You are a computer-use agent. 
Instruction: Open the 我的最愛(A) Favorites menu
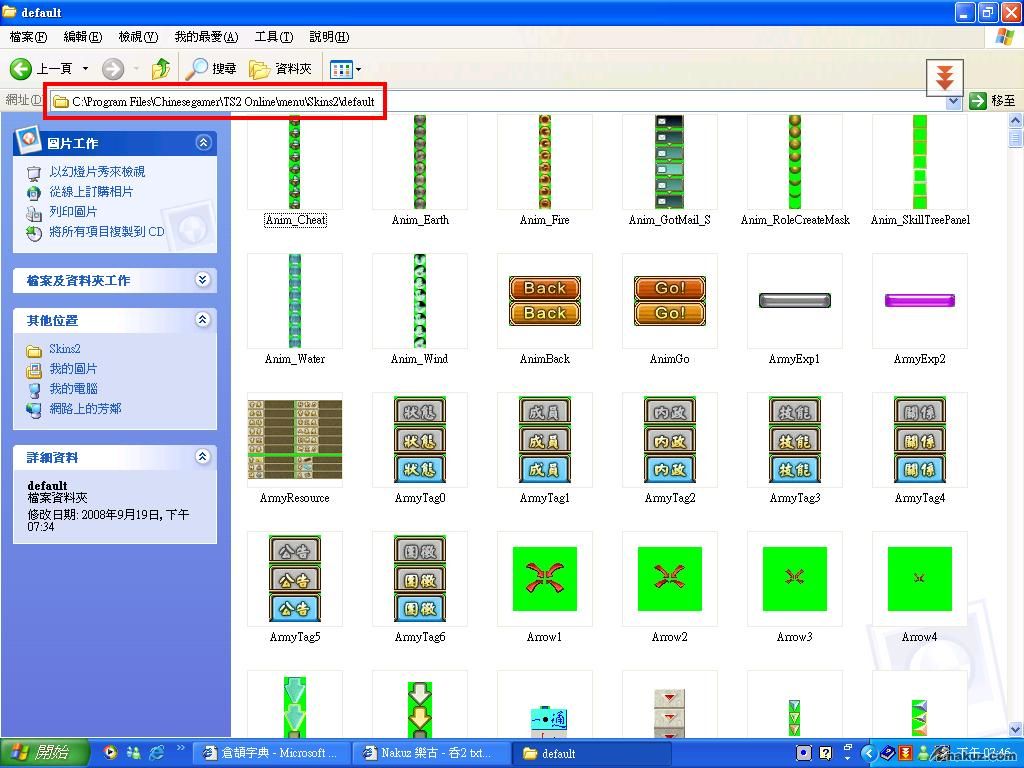(206, 37)
